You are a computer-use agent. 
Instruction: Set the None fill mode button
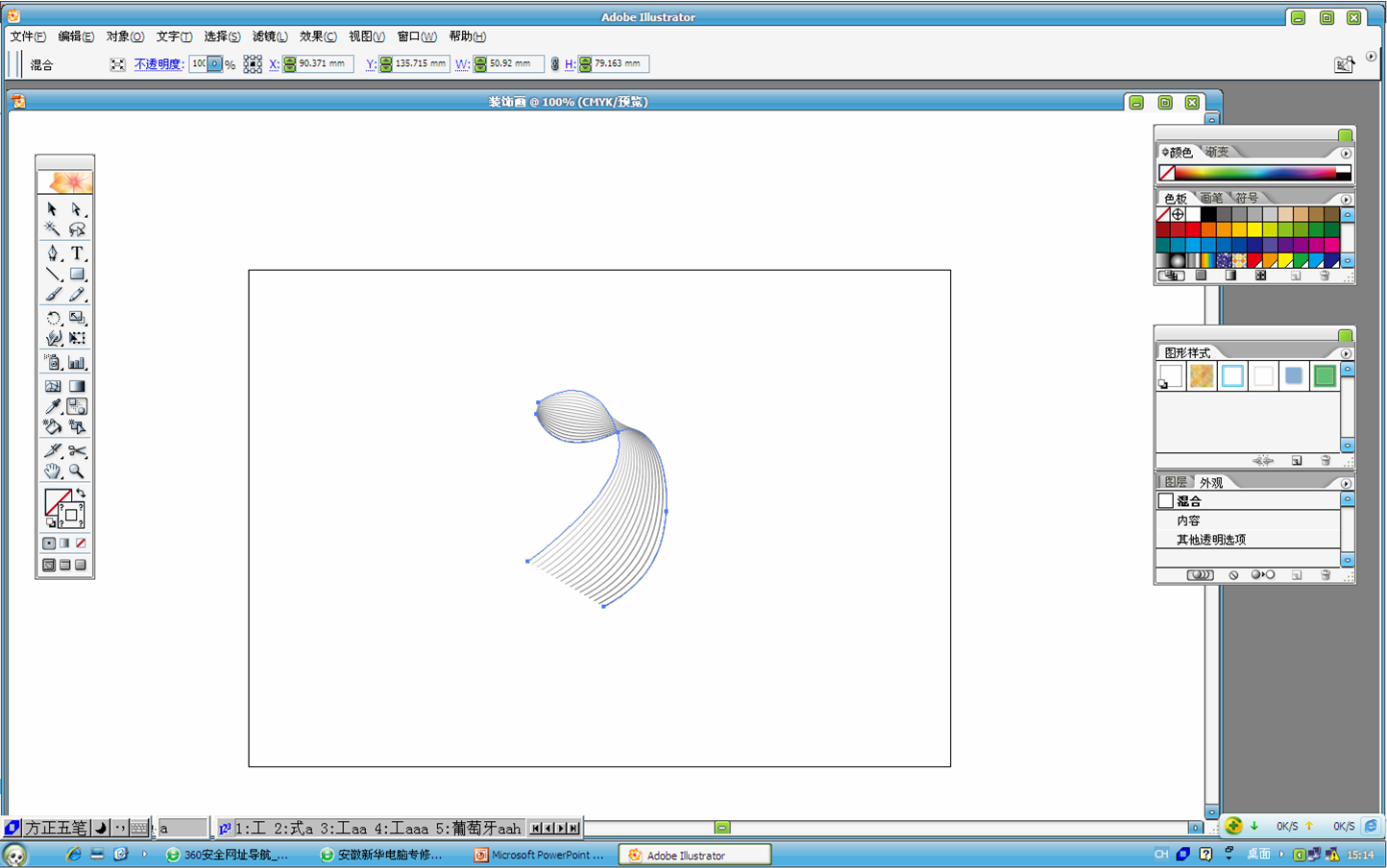pos(81,543)
